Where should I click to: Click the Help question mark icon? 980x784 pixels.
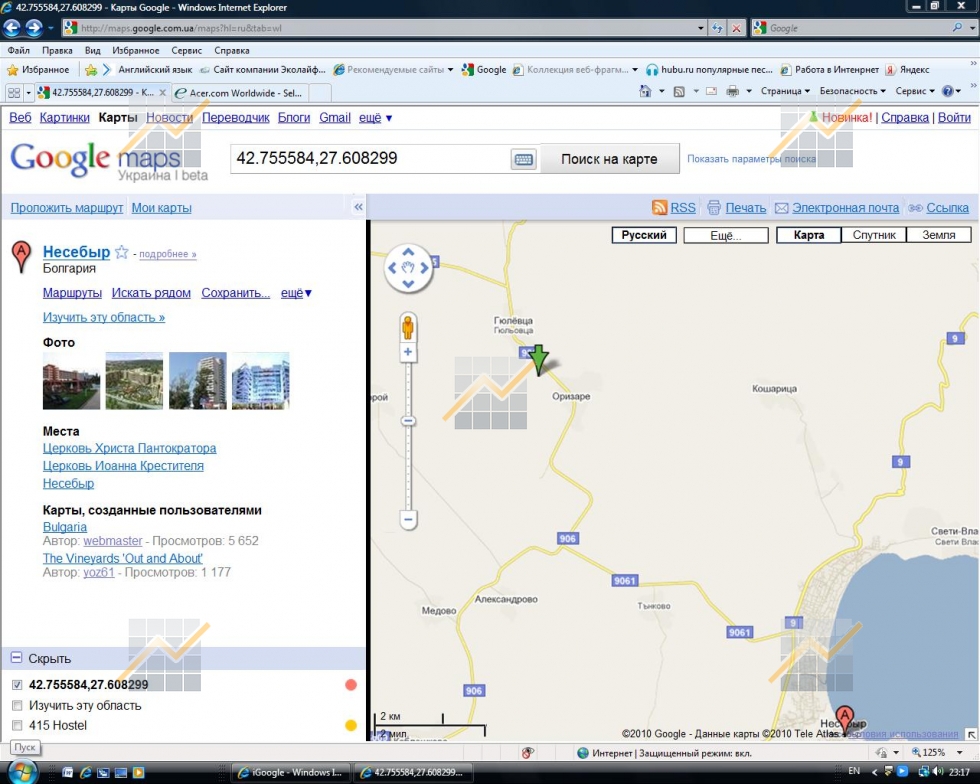pos(948,91)
